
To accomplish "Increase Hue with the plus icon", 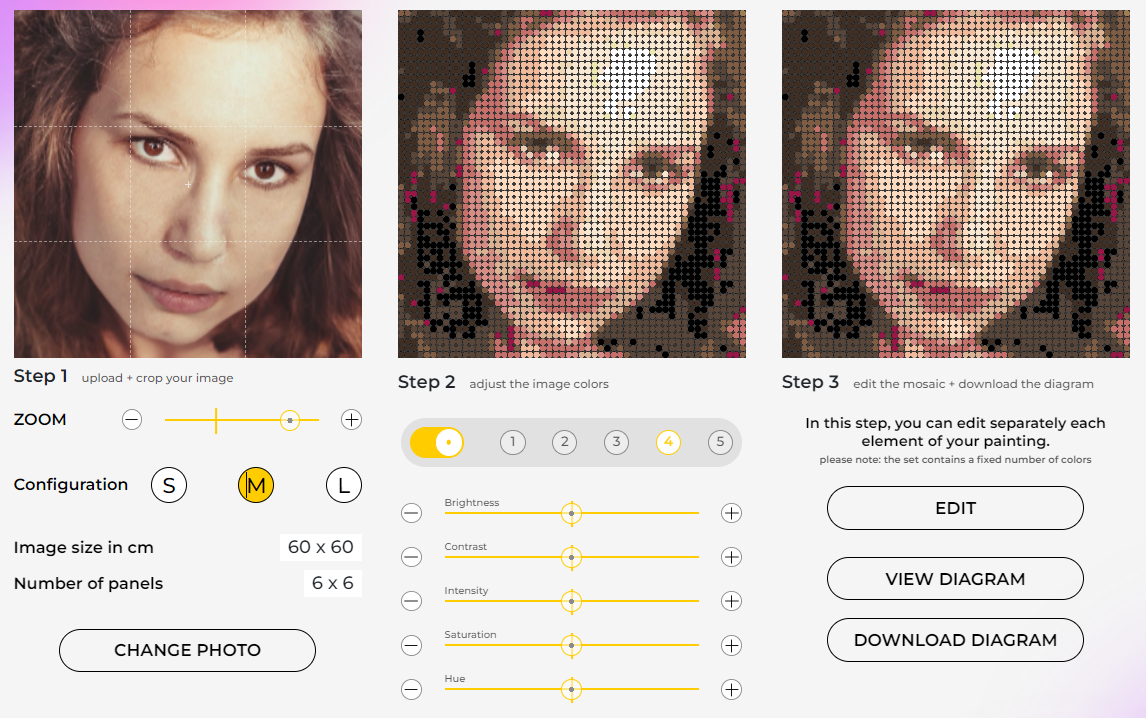I will 732,689.
